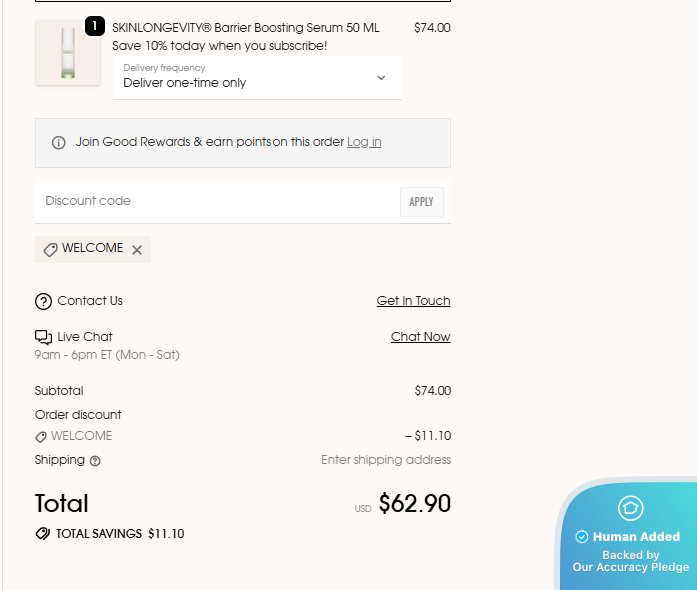Image resolution: width=697 pixels, height=590 pixels.
Task: Click the Total Savings tag icon
Action: click(43, 534)
